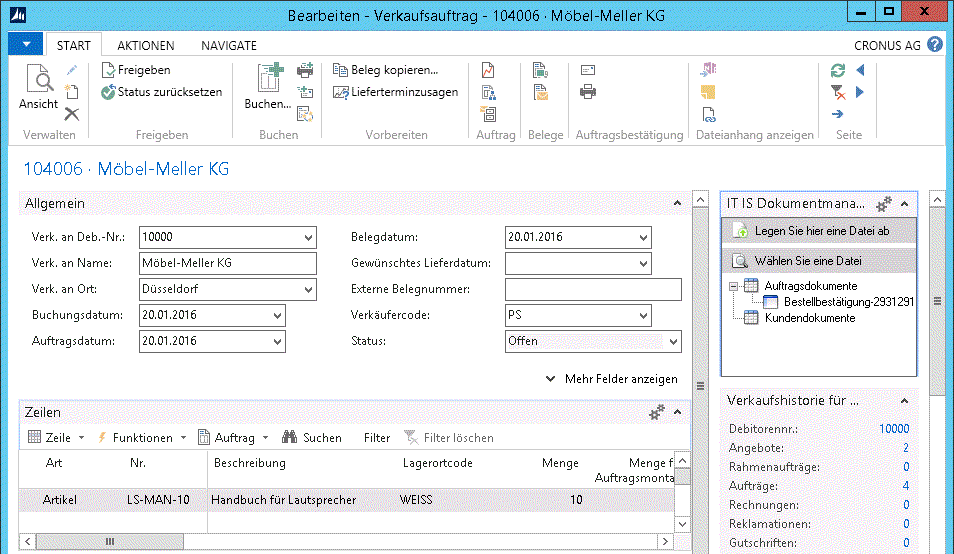Open the Funktionen menu

[142, 437]
